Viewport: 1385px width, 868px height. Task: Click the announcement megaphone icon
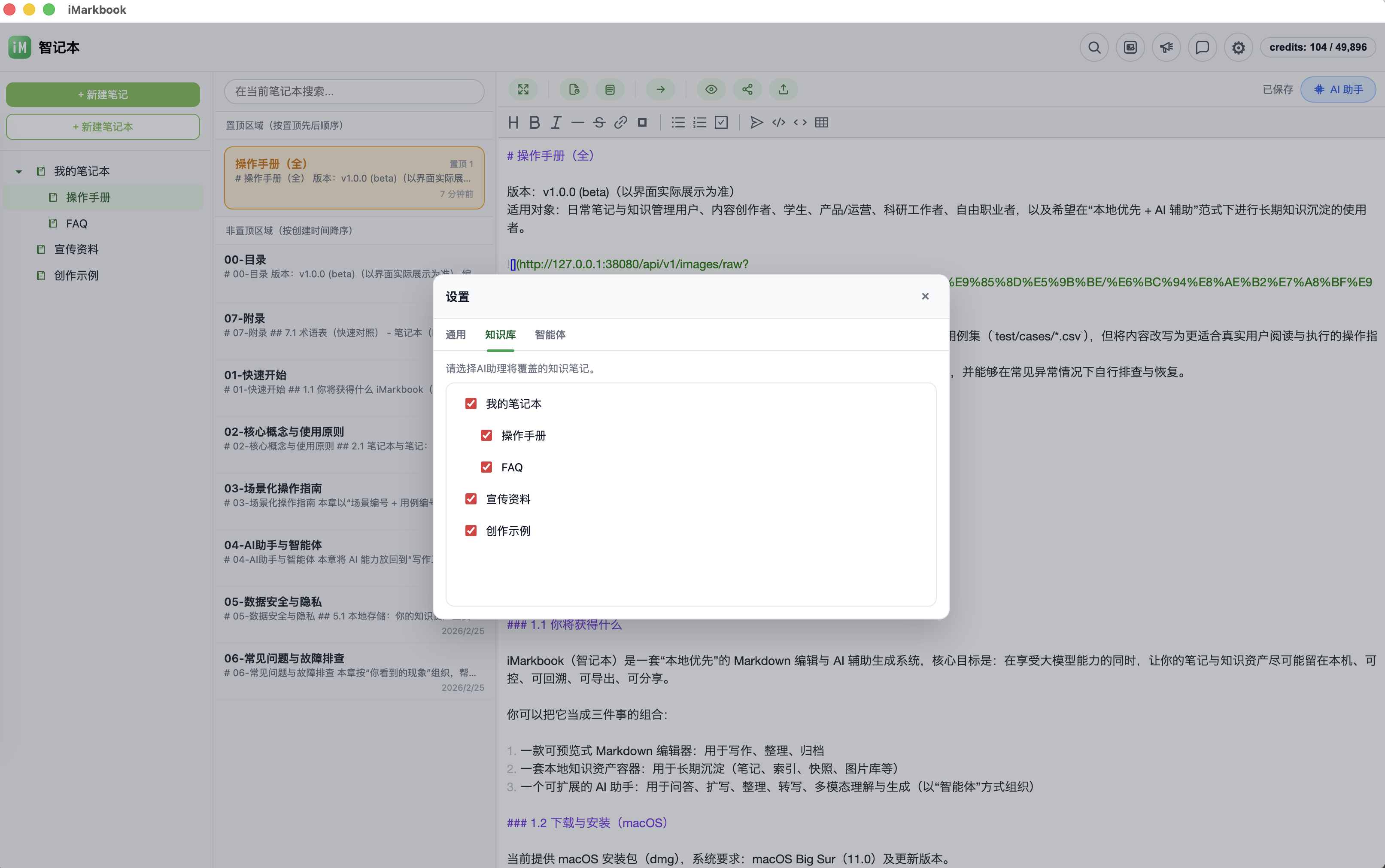click(1166, 47)
